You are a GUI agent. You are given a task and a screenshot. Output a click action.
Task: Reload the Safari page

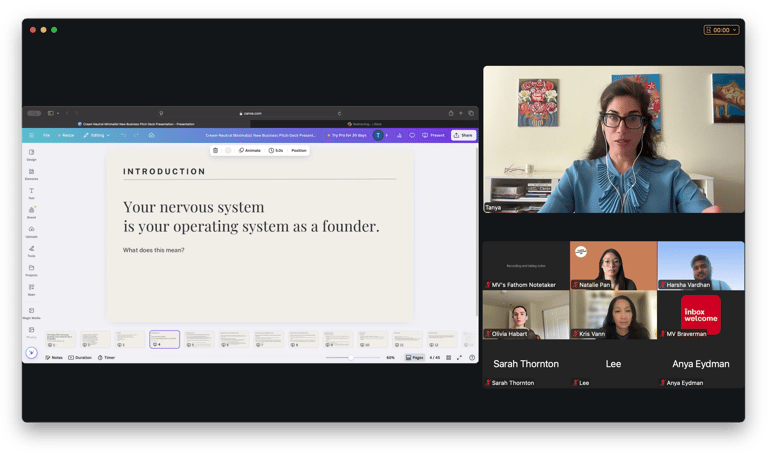(339, 113)
